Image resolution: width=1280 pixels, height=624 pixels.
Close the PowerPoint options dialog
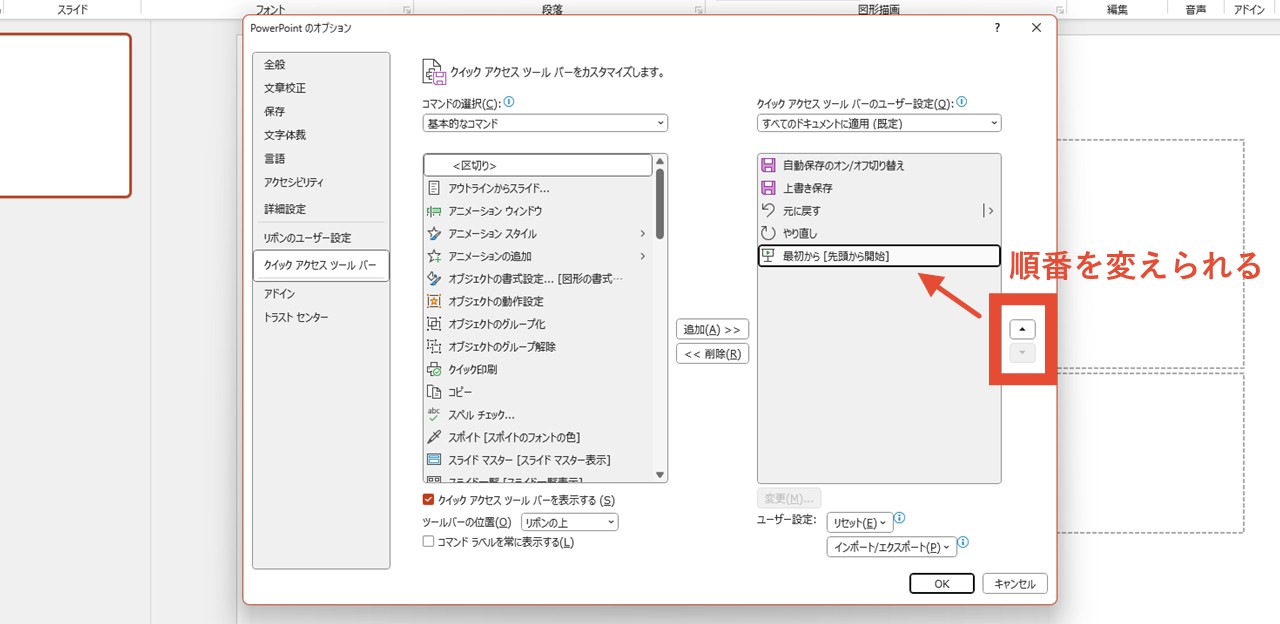point(1036,28)
